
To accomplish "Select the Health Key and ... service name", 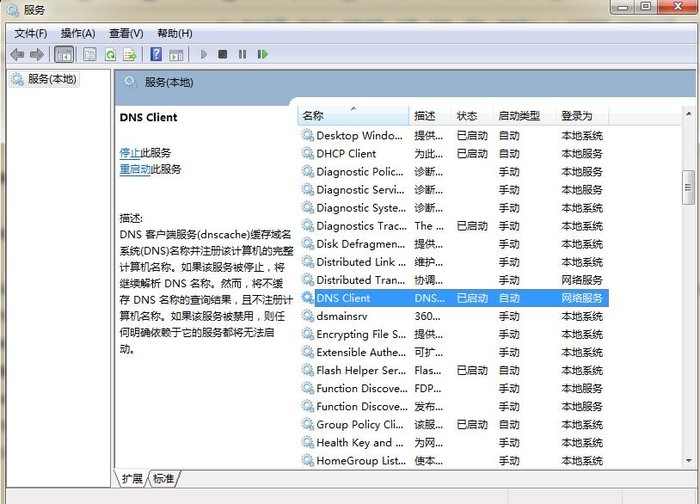I will pyautogui.click(x=359, y=443).
